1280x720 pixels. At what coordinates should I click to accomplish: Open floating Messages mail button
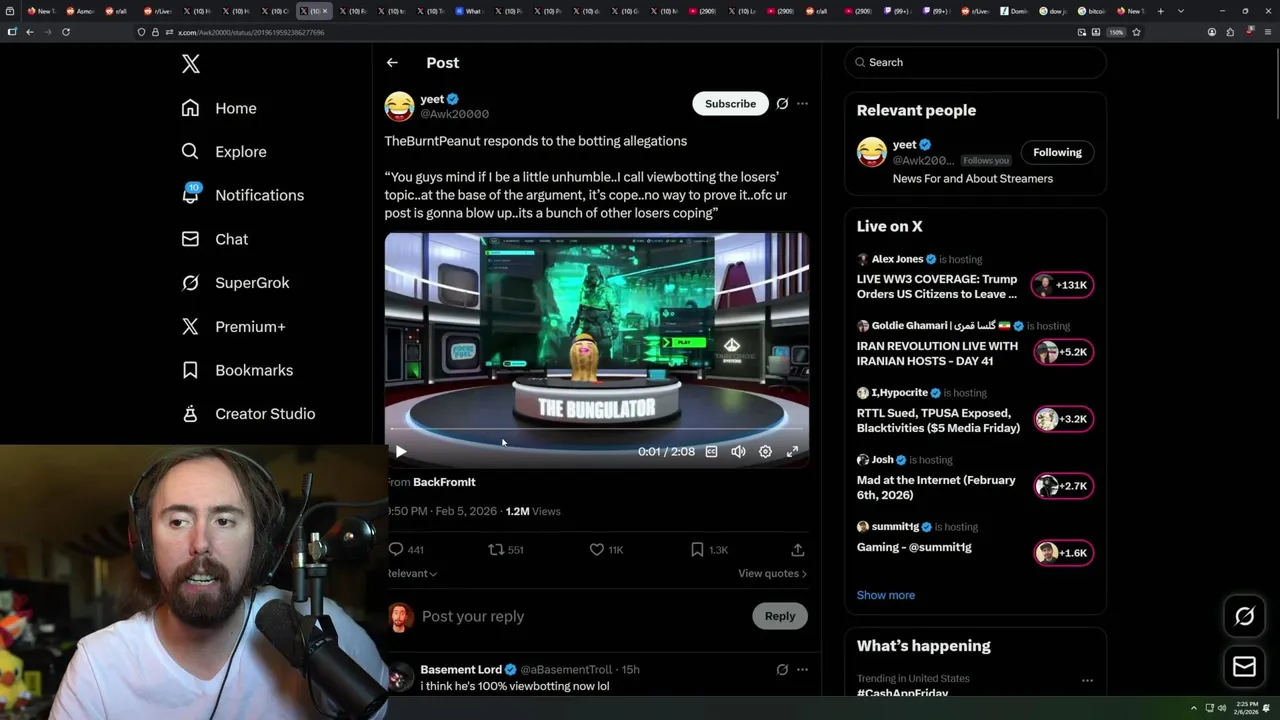coord(1244,667)
